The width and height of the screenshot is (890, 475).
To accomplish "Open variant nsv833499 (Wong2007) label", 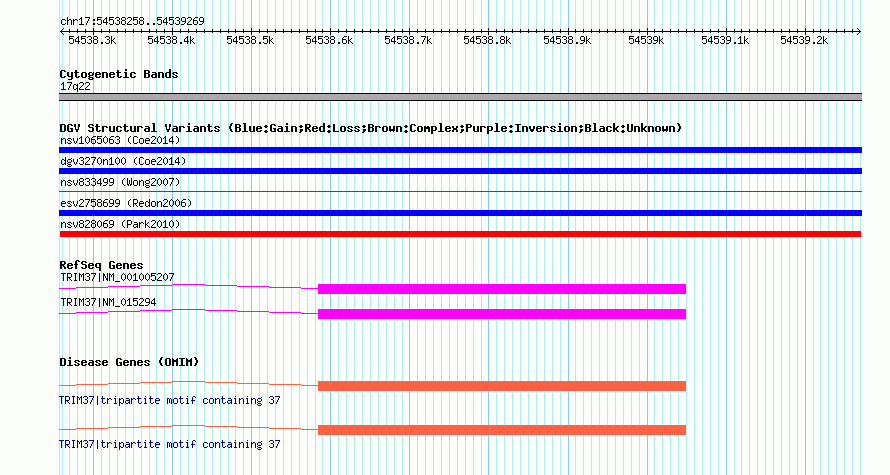I will click(x=120, y=182).
